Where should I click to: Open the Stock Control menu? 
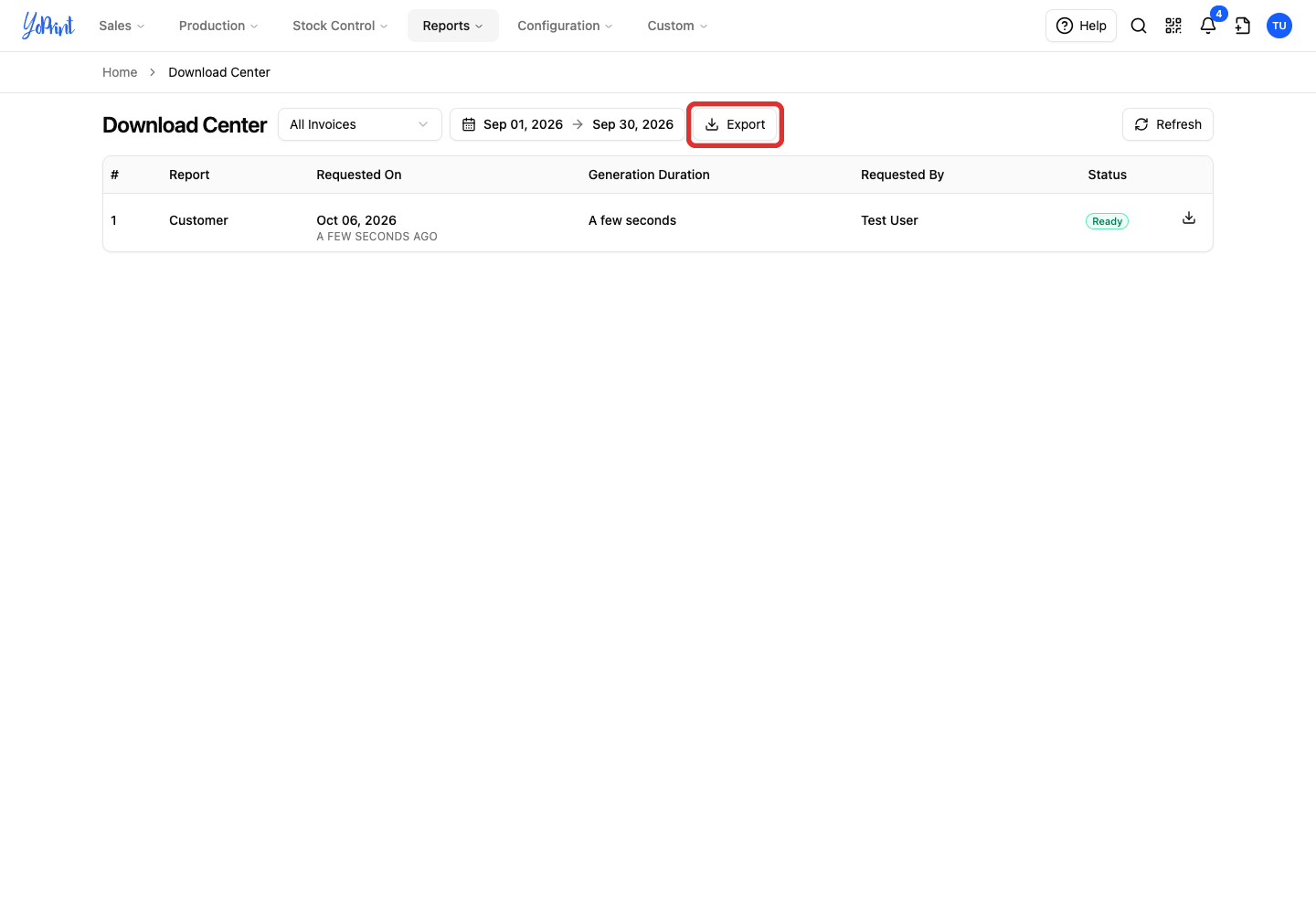(340, 26)
